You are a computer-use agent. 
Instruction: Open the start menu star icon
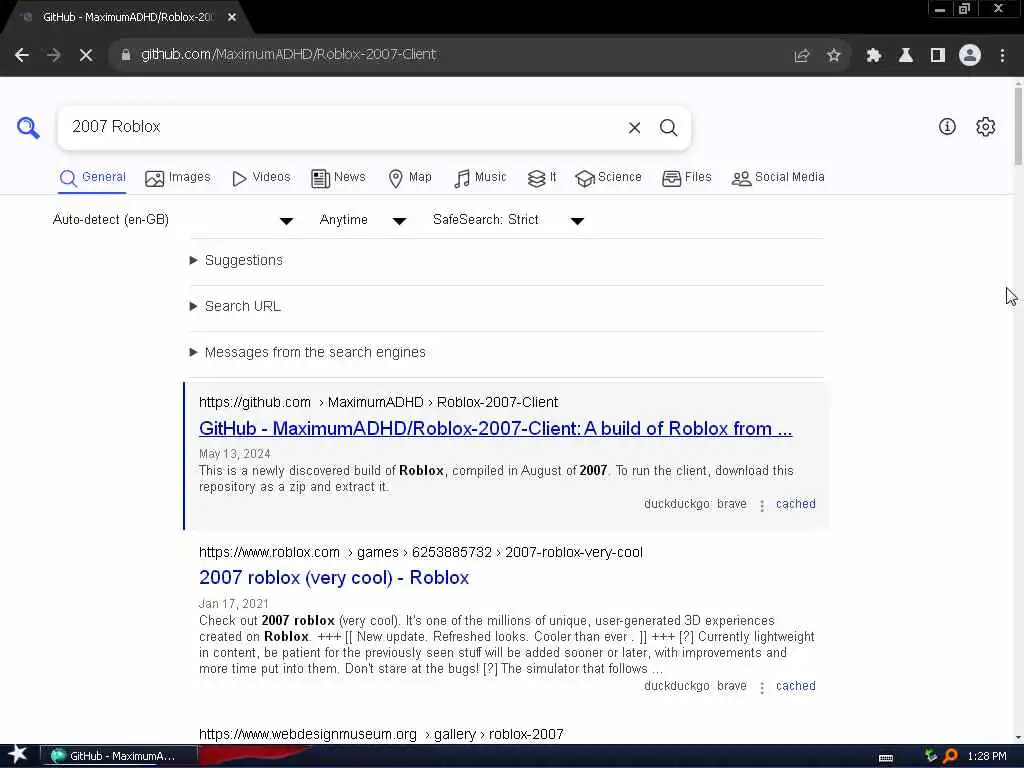pos(18,754)
